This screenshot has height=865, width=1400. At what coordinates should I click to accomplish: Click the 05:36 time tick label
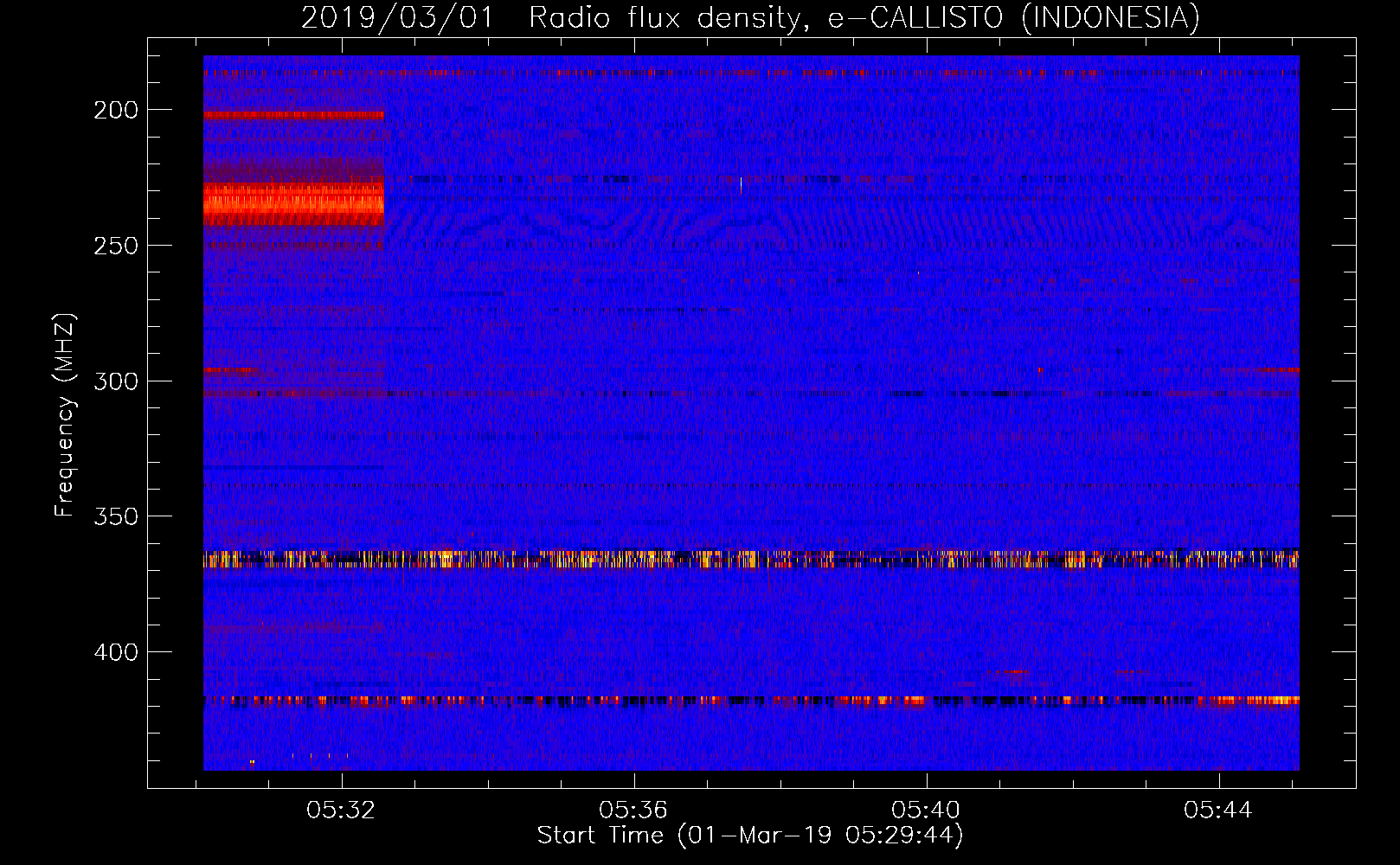point(633,811)
